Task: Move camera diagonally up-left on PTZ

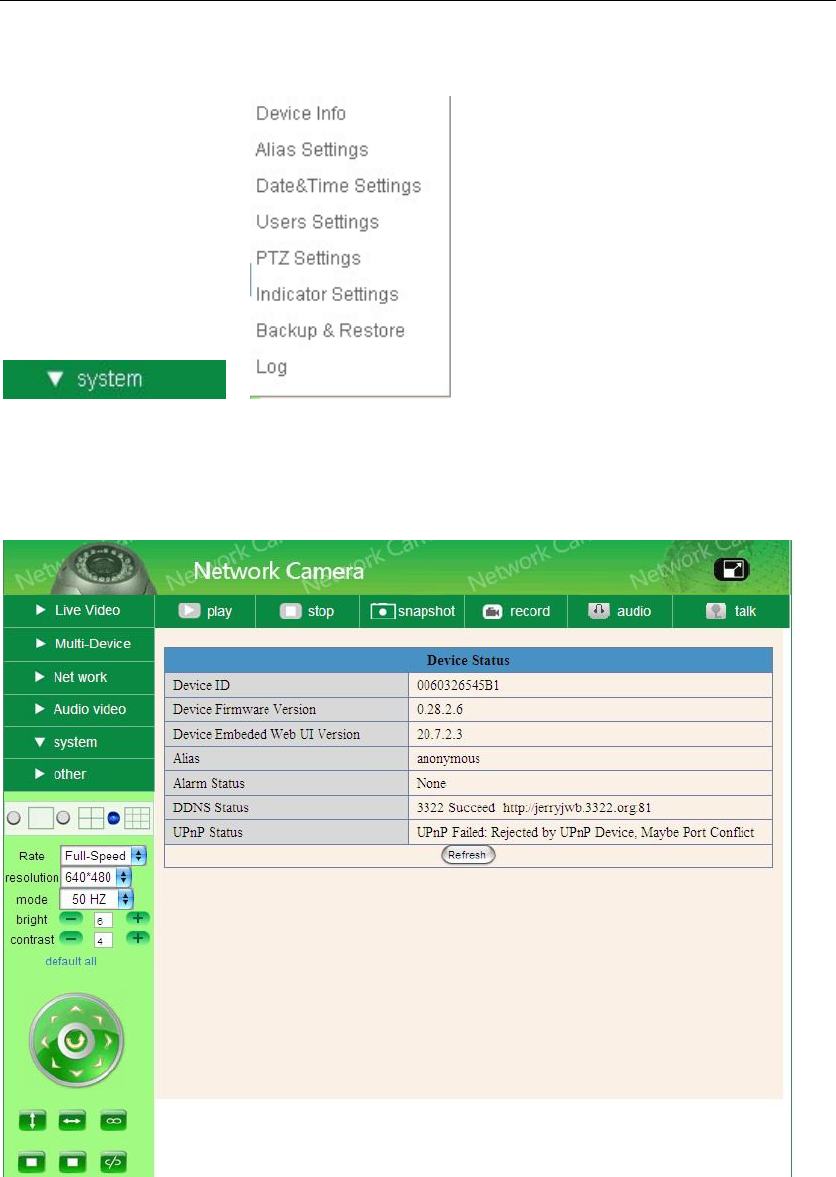Action: pyautogui.click(x=54, y=1019)
